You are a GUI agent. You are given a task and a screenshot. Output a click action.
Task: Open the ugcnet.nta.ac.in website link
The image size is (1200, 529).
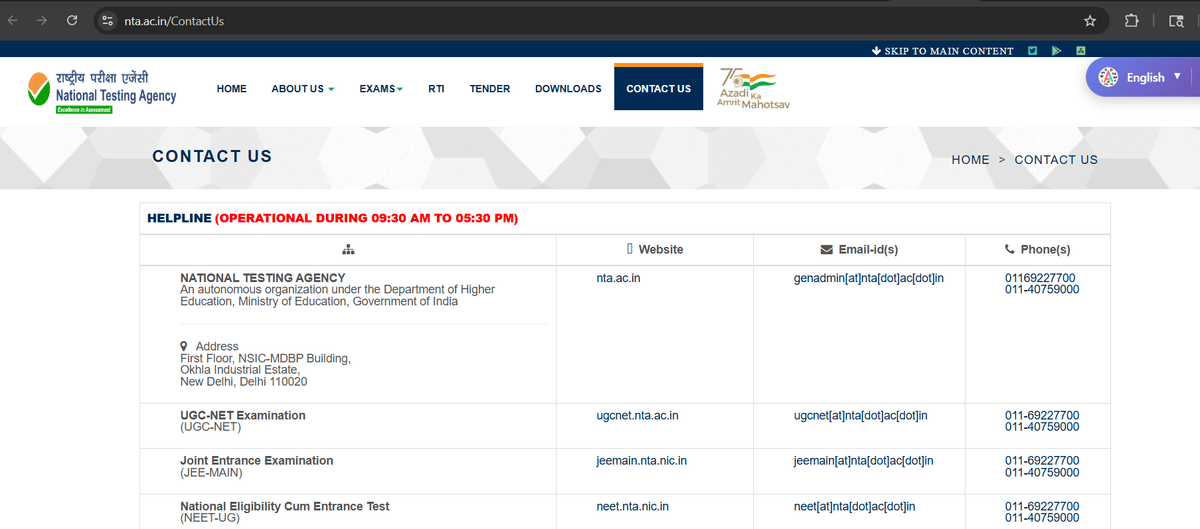[x=637, y=415]
